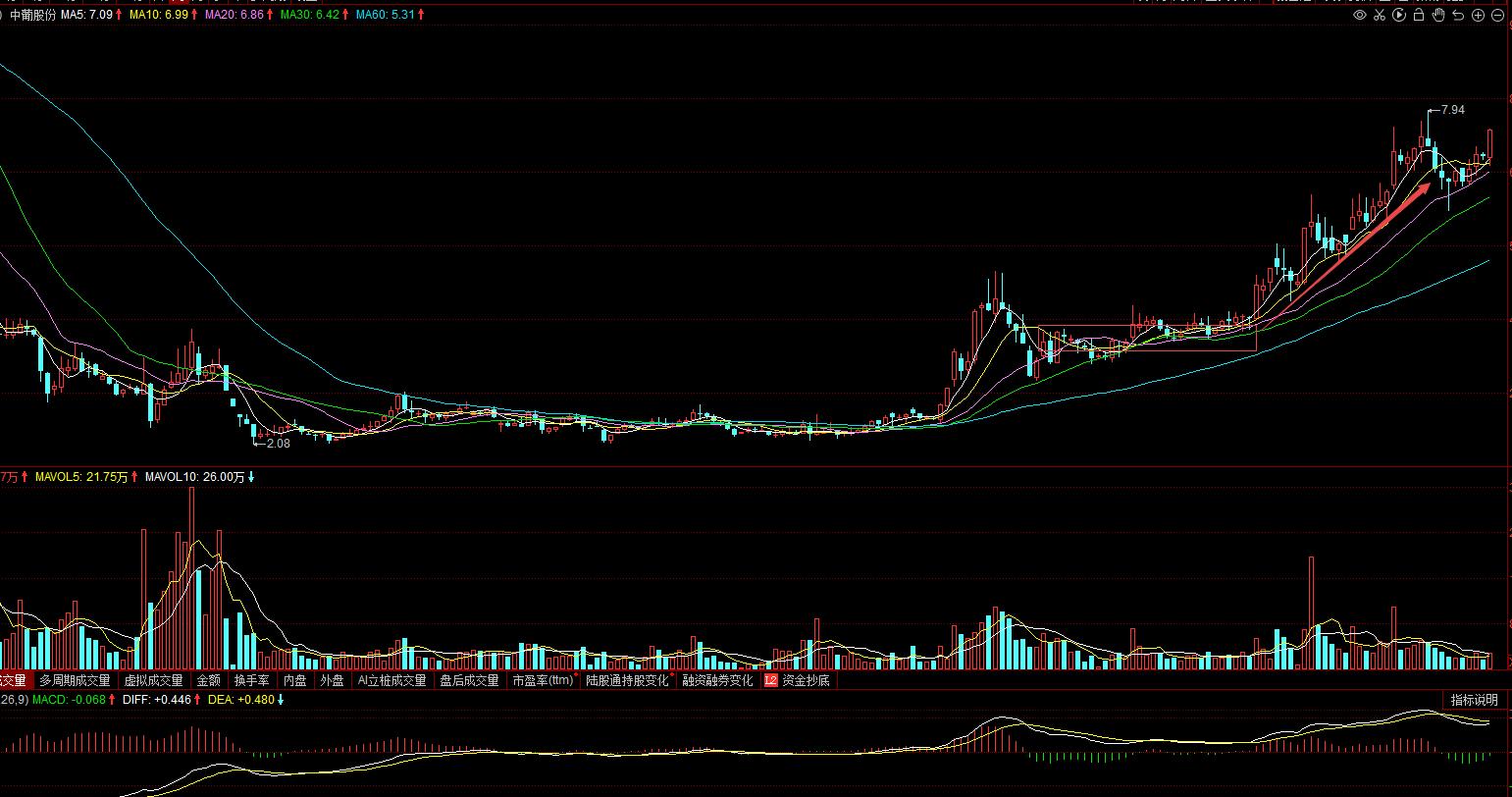The image size is (1512, 797).
Task: Open the 盘后成交量 tab
Action: pos(469,680)
